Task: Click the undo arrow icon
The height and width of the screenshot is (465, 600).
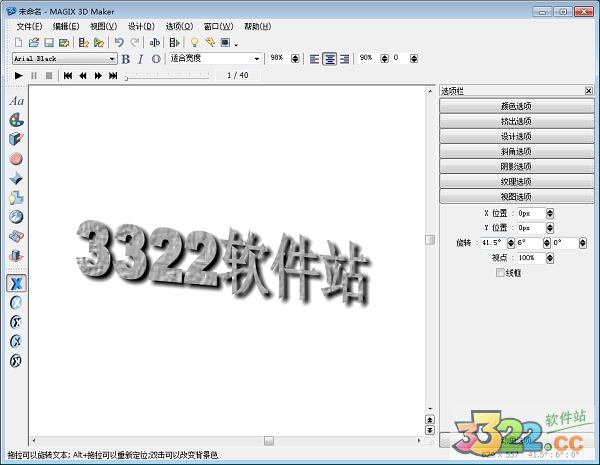Action: (119, 42)
